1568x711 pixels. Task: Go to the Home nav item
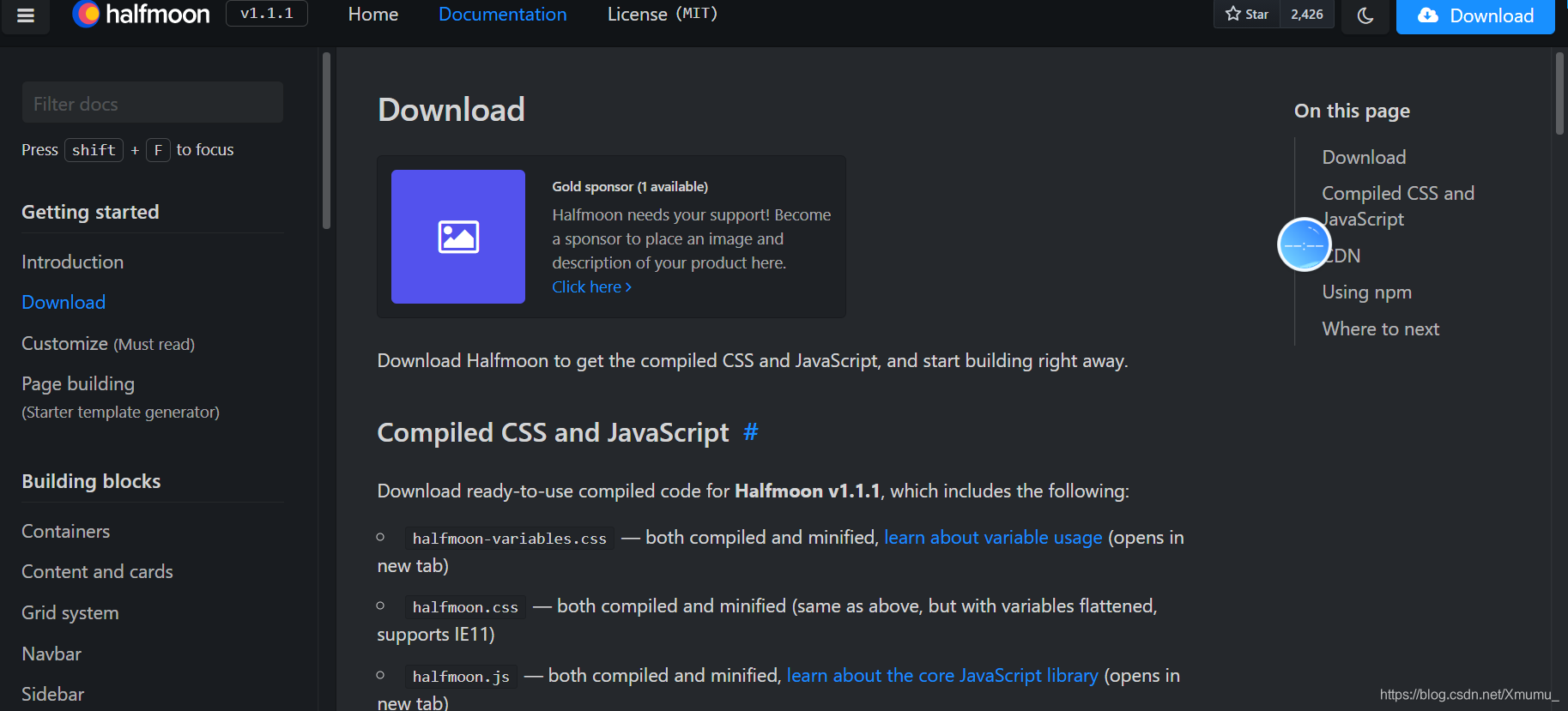[373, 15]
